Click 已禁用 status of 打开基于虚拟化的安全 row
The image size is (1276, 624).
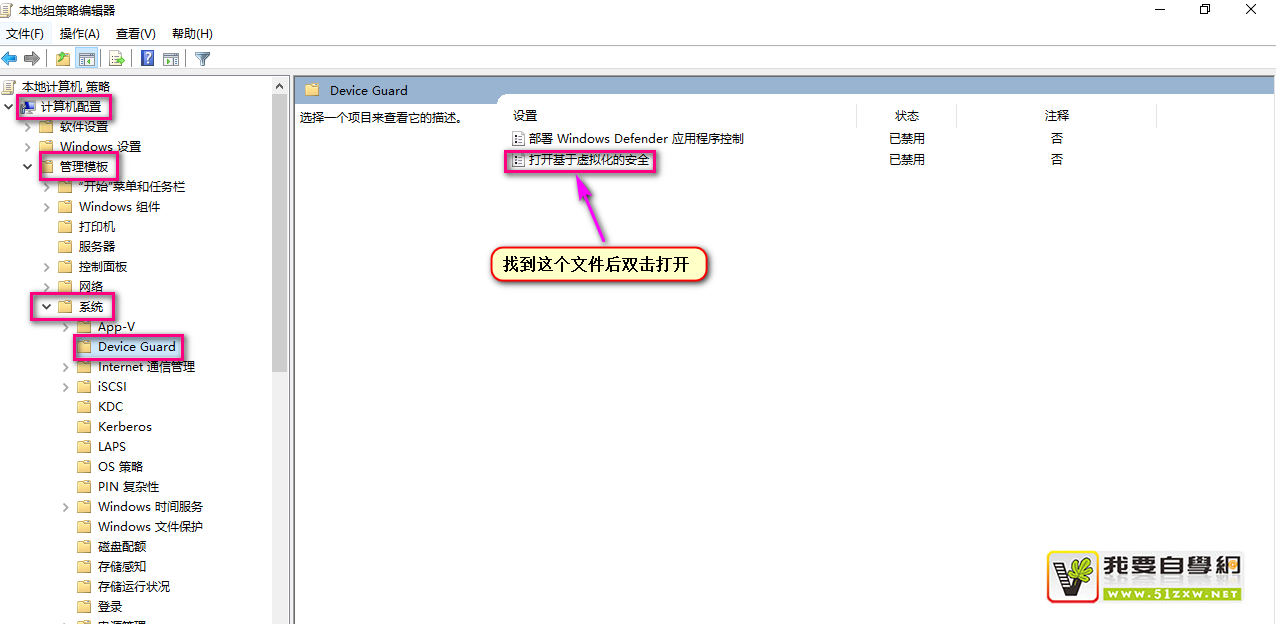coord(907,160)
